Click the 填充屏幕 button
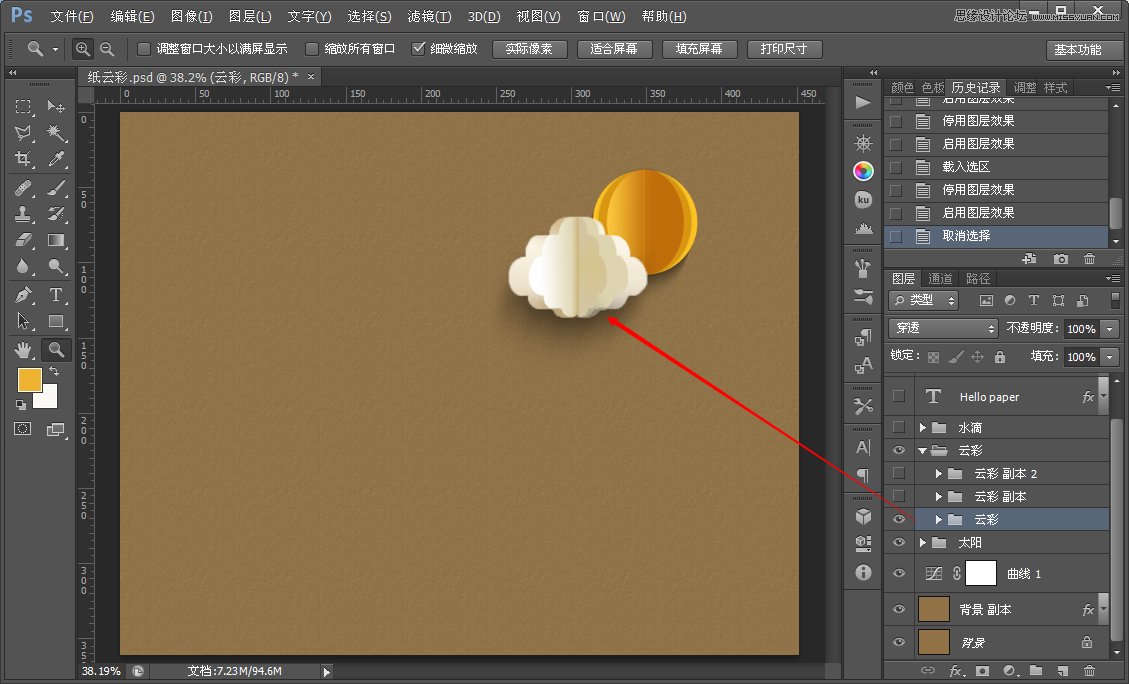This screenshot has height=684, width=1129. coord(699,49)
